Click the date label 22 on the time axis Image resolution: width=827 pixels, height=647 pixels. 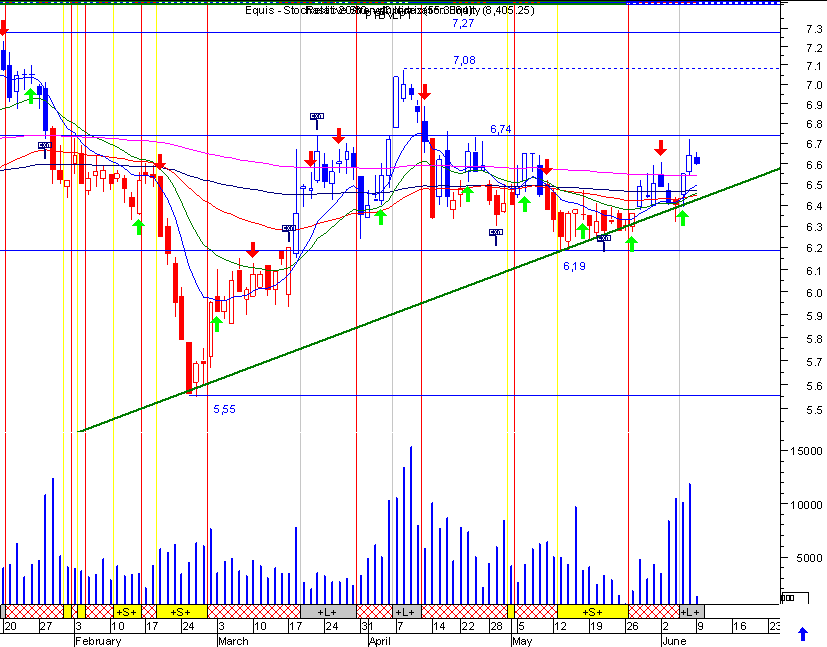tap(468, 626)
